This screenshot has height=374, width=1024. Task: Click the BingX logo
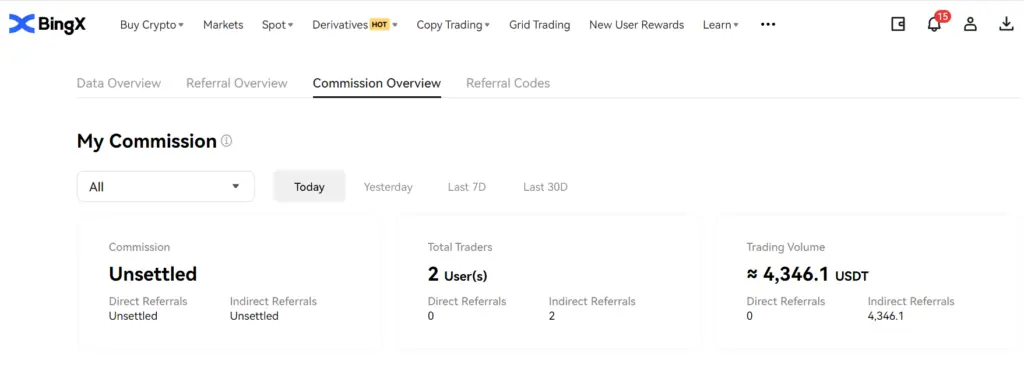(x=47, y=25)
